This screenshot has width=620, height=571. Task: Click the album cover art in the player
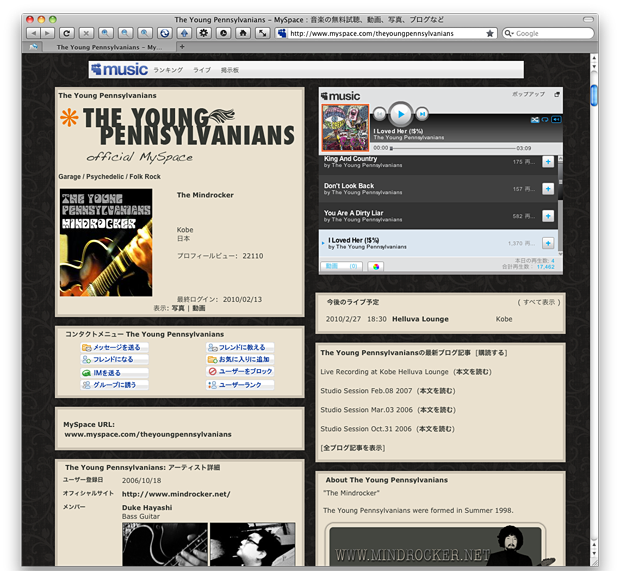345,128
